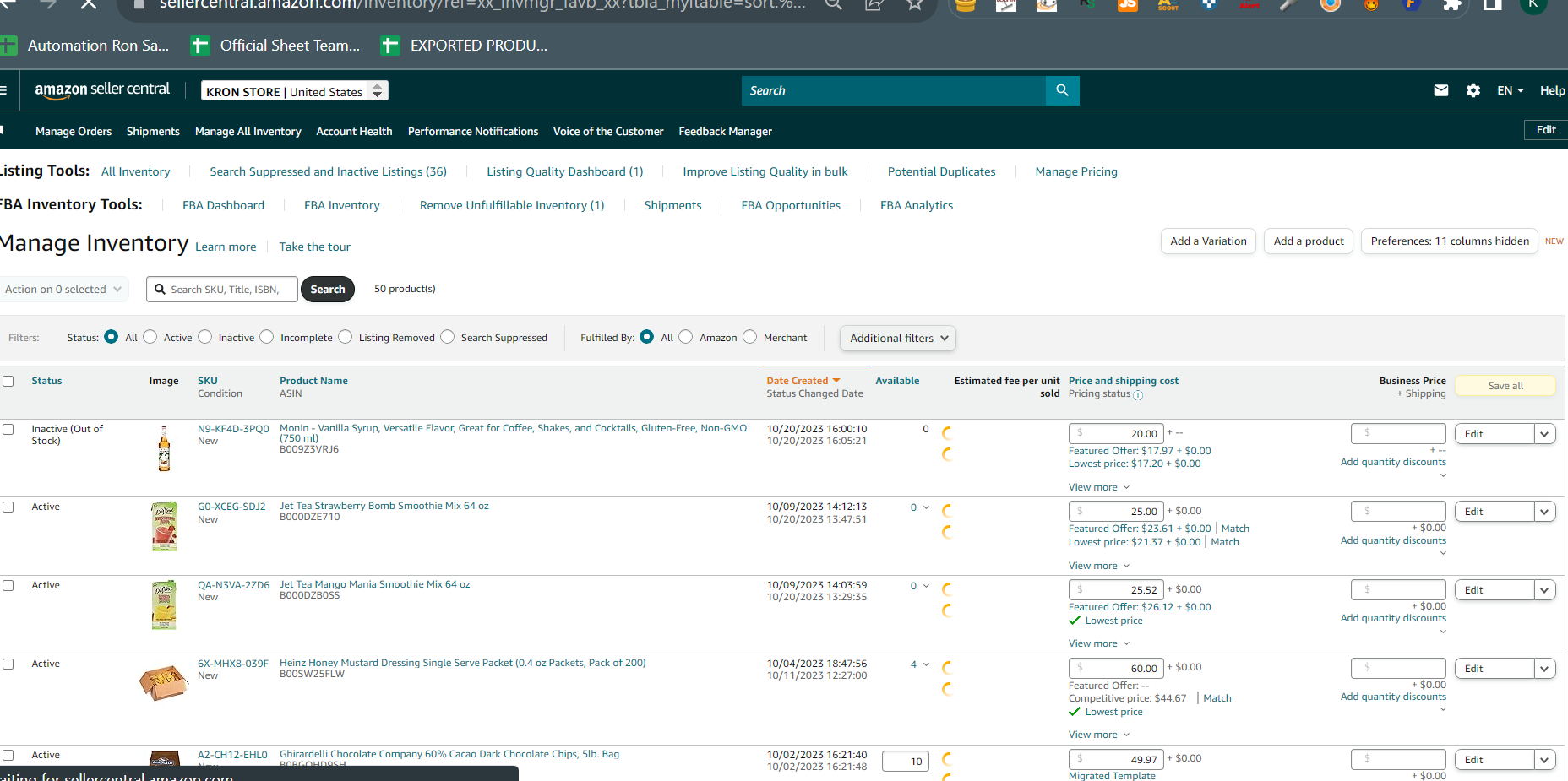The image size is (1568, 781).
Task: Open the Automation Ron Sa... bookmark
Action: click(x=85, y=46)
